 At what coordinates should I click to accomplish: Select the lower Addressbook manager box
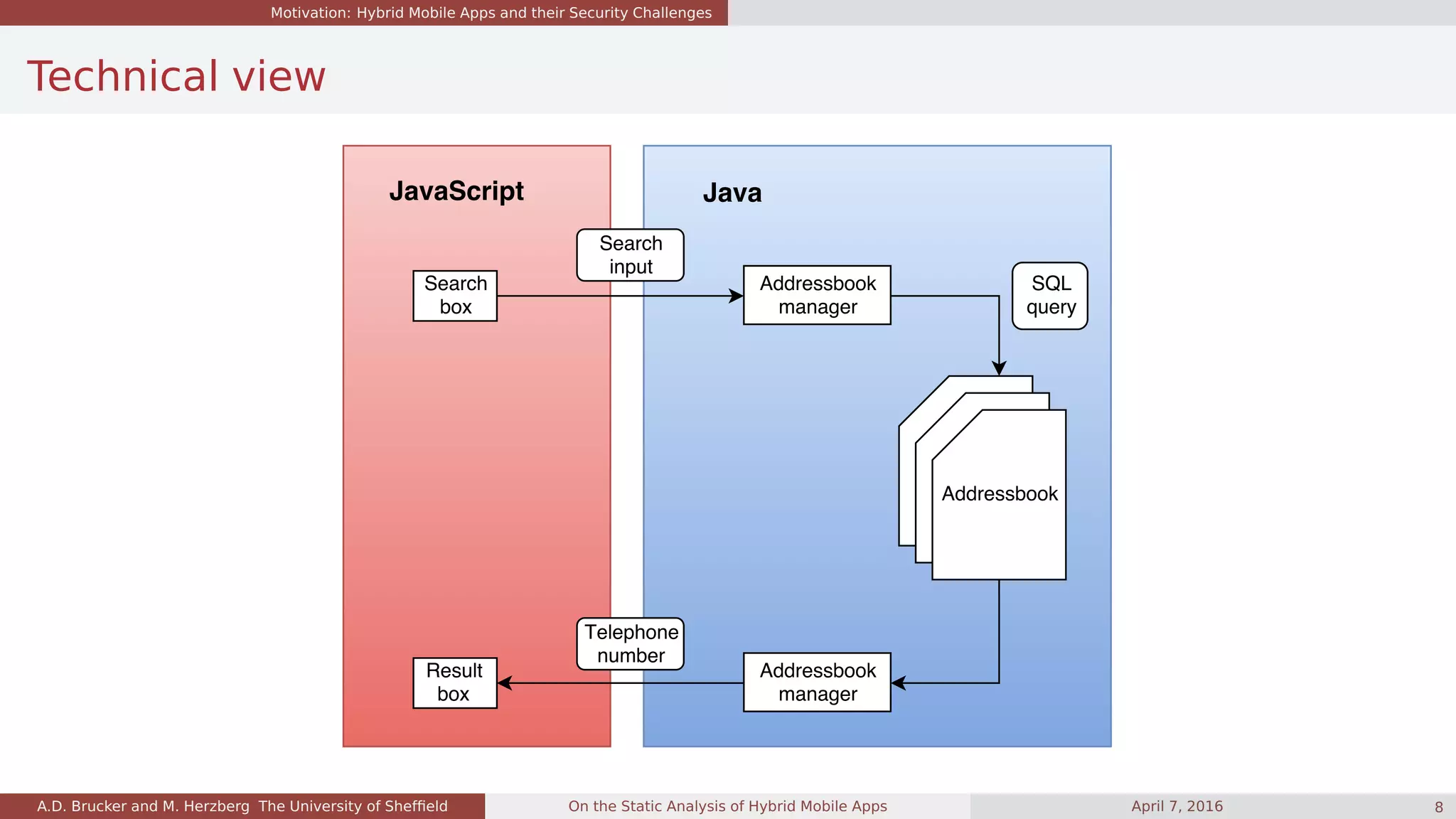point(817,682)
